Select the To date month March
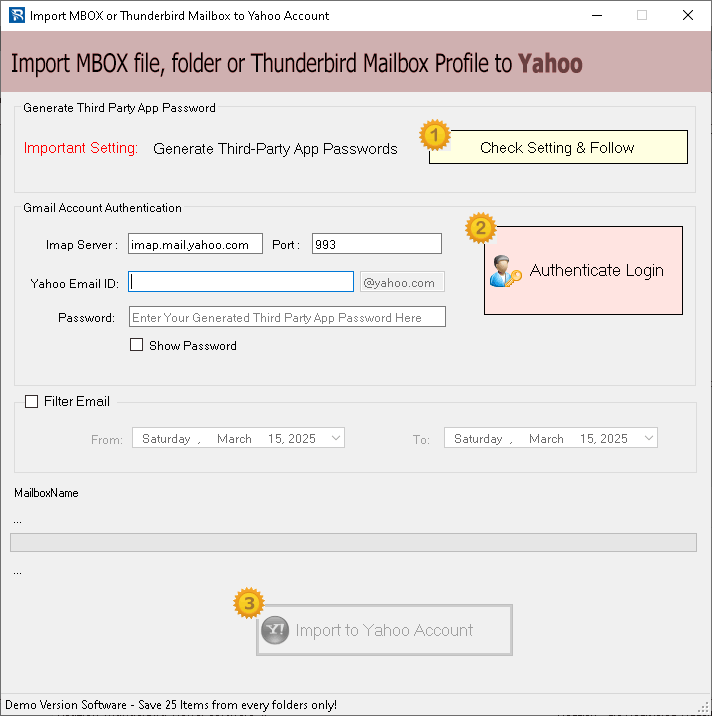Viewport: 712px width, 716px height. pos(546,439)
